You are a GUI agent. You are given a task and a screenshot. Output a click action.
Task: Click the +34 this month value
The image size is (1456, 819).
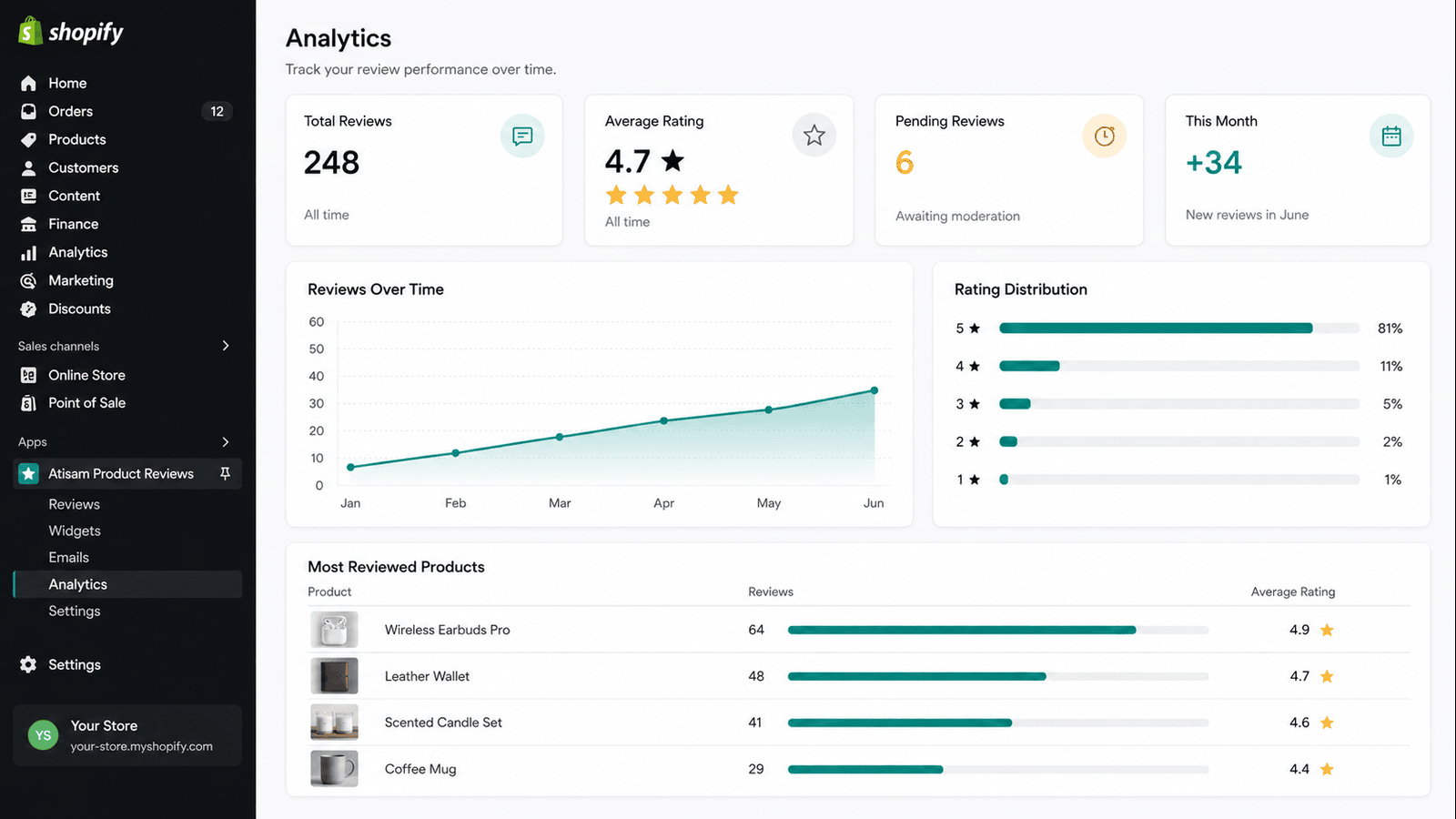(x=1214, y=163)
